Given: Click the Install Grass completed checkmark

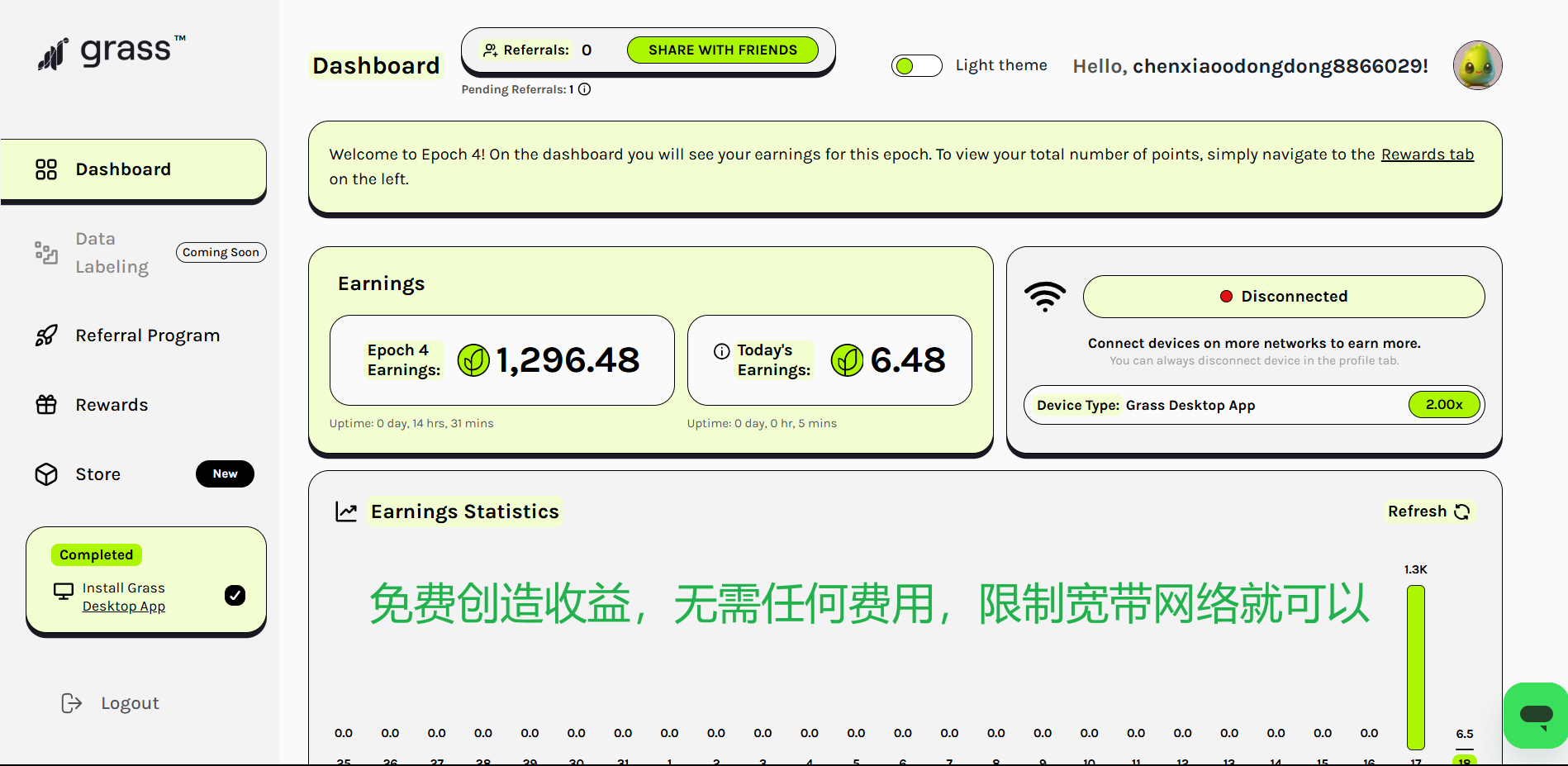Looking at the screenshot, I should tap(235, 596).
